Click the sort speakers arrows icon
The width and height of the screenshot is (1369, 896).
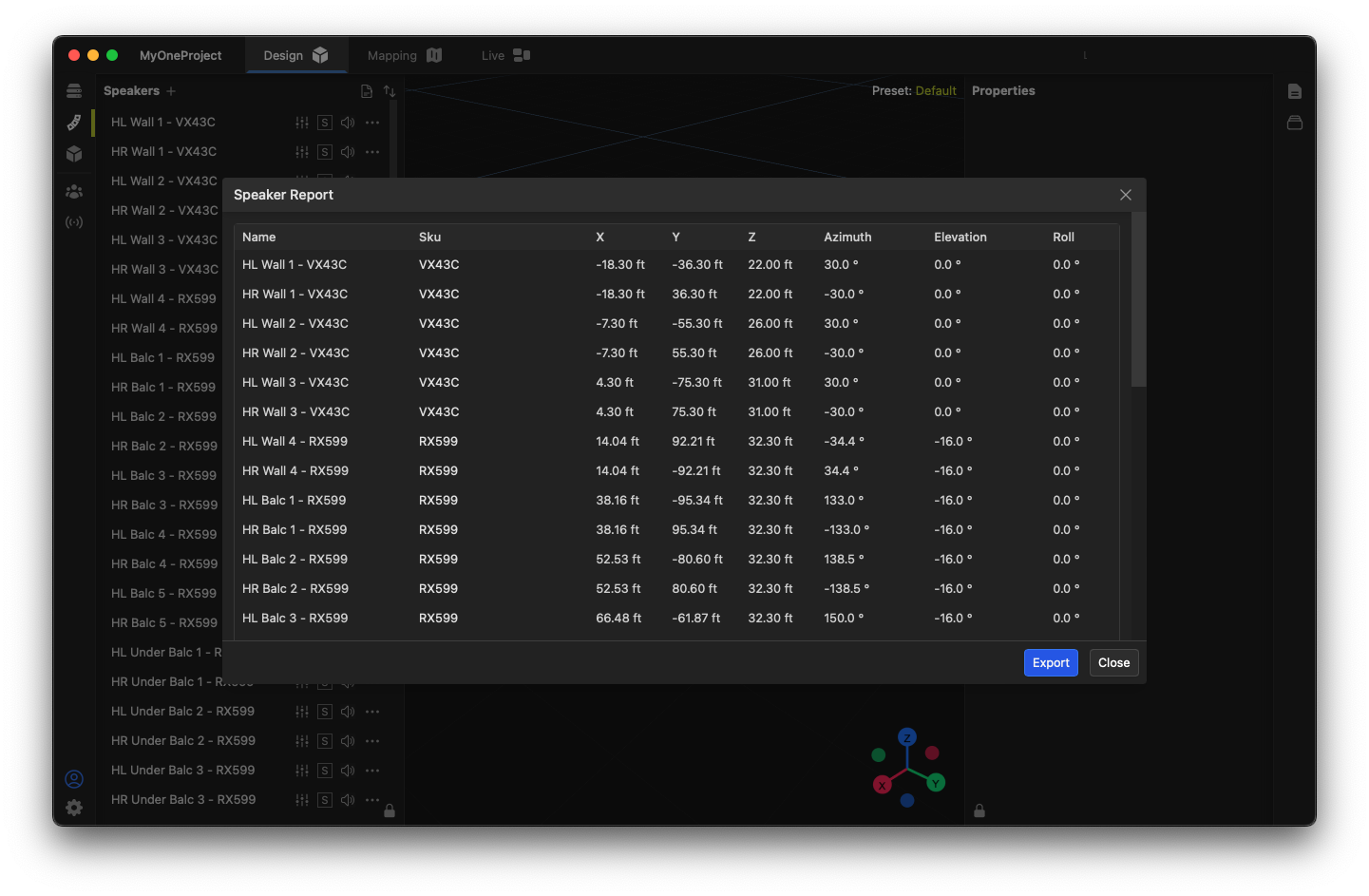point(390,91)
